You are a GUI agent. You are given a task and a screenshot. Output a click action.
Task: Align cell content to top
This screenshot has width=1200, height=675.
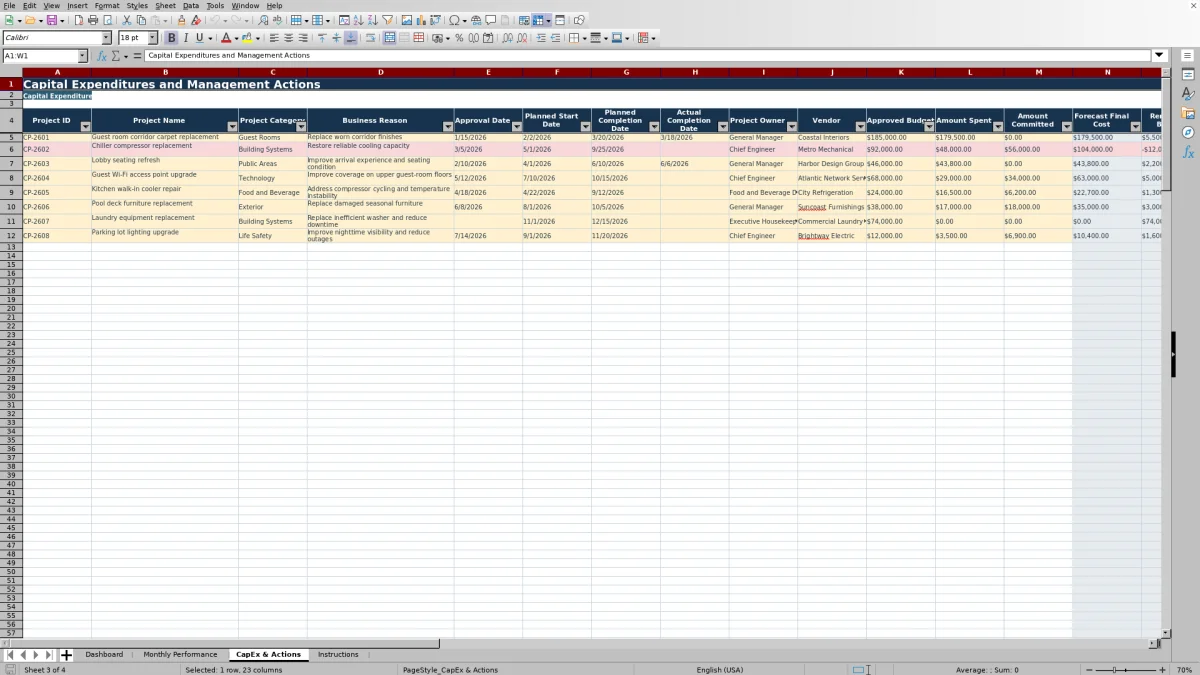coord(322,38)
